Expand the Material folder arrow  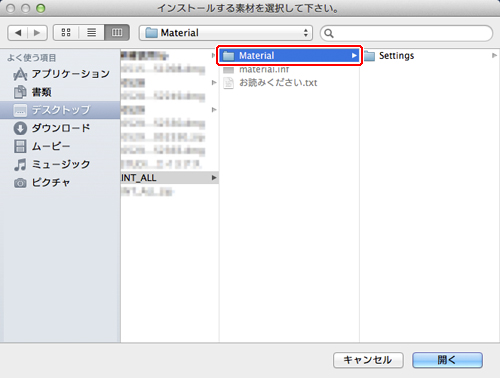coord(354,56)
